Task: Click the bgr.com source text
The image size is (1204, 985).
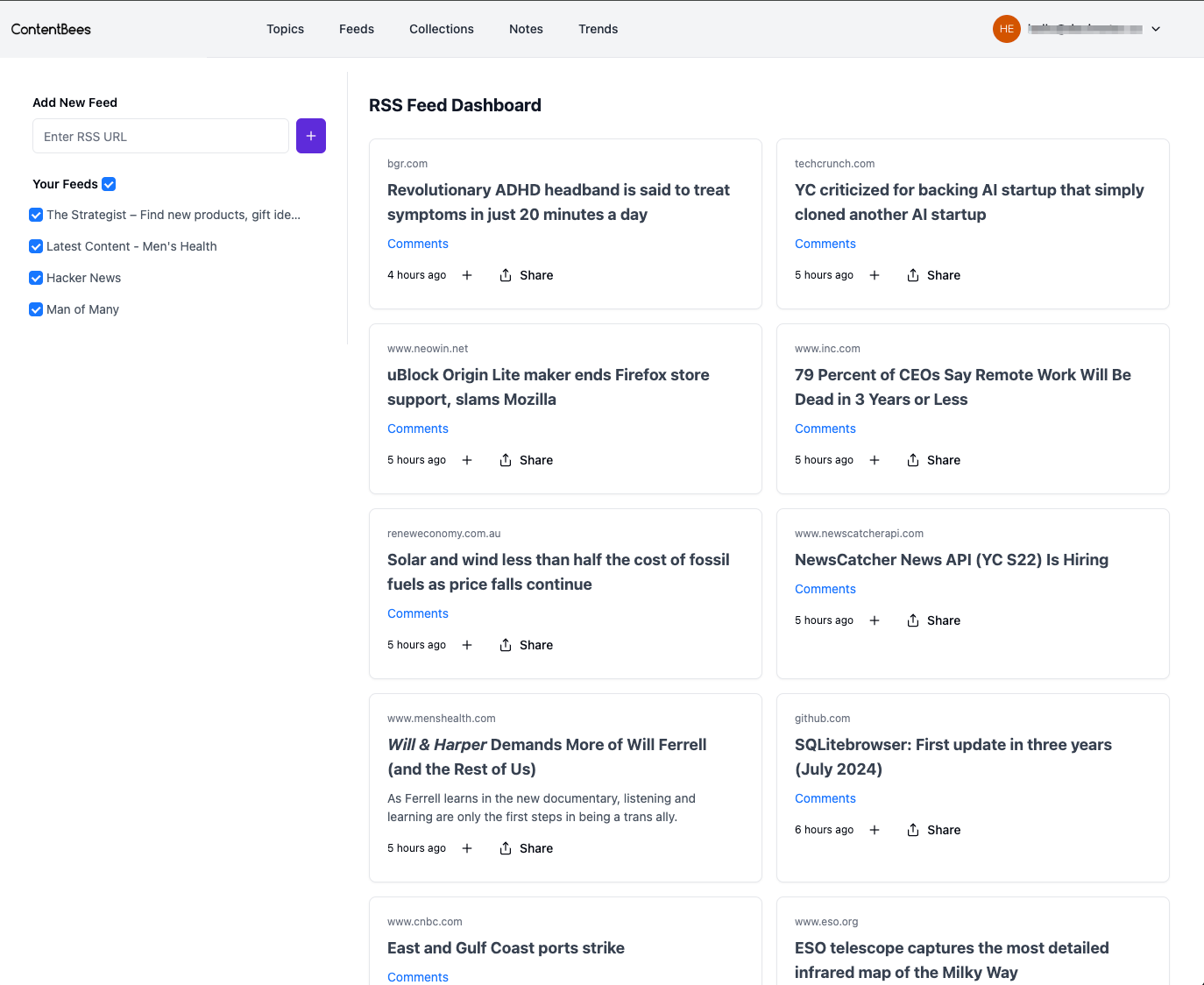Action: click(x=407, y=164)
